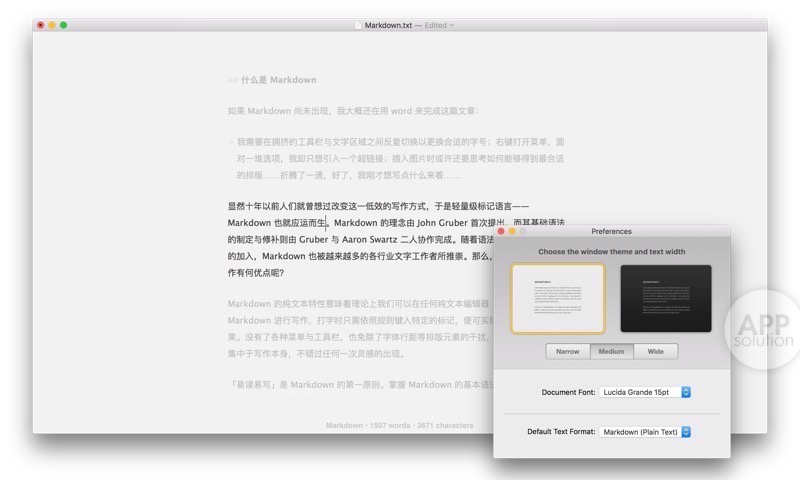Close the Markdown.txt editor window
Viewport: 800px width, 480px height.
click(x=40, y=25)
